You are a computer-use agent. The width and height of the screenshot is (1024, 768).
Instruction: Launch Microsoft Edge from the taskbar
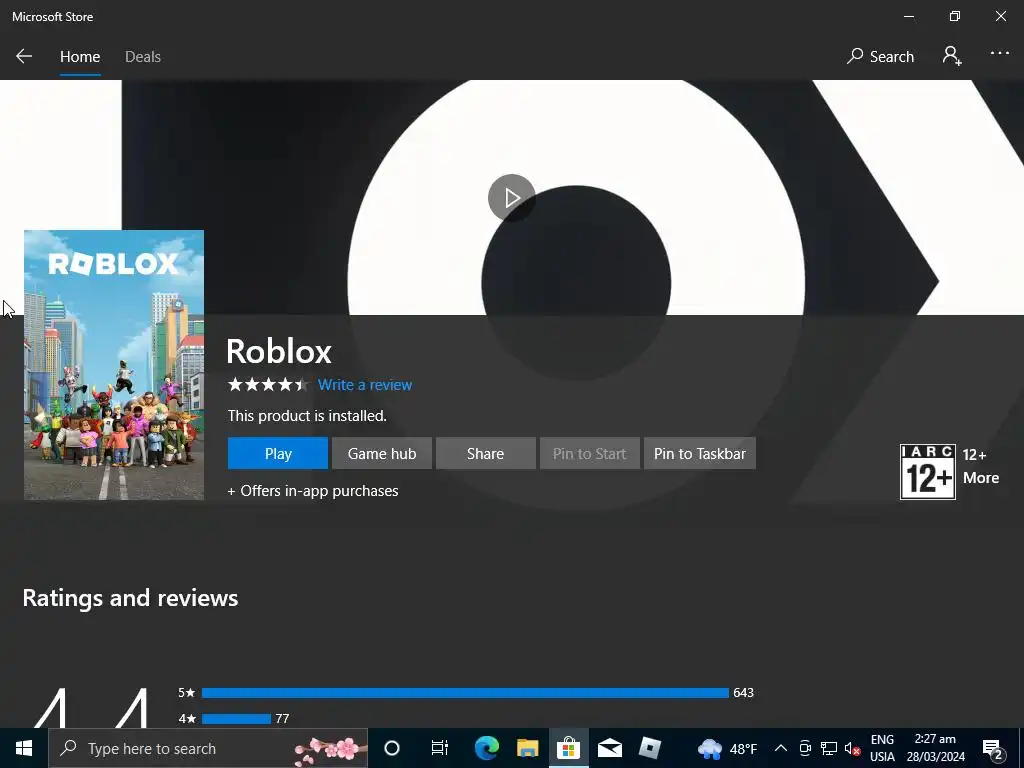tap(487, 748)
